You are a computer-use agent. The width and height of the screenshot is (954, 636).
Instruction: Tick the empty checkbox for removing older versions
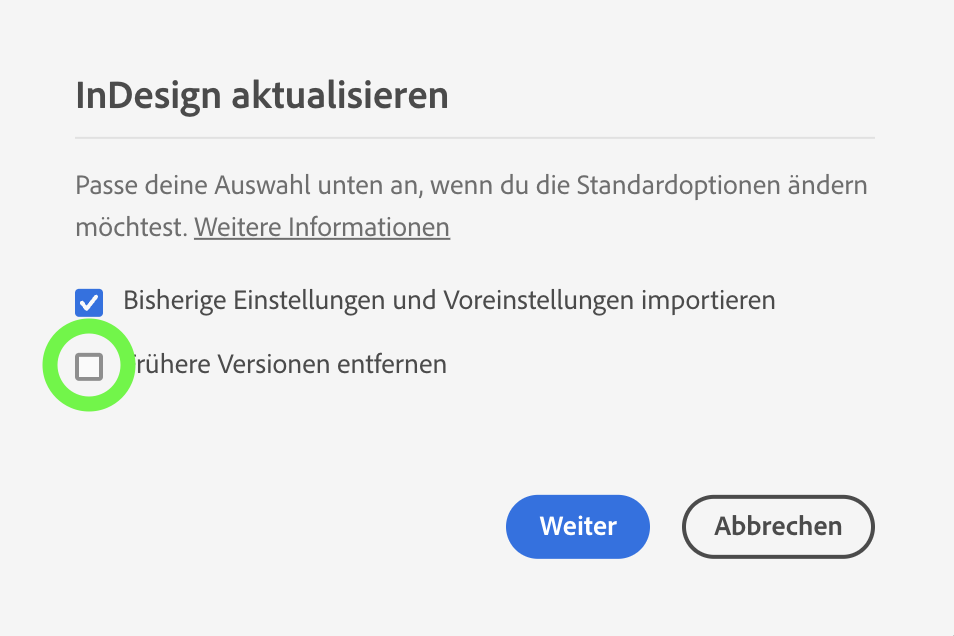pyautogui.click(x=89, y=367)
